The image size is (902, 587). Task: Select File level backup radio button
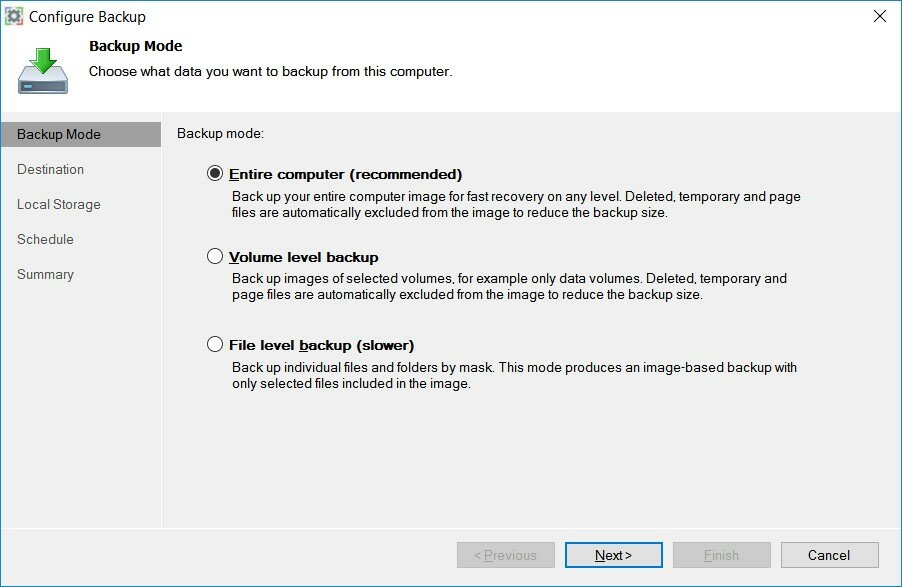[x=215, y=344]
